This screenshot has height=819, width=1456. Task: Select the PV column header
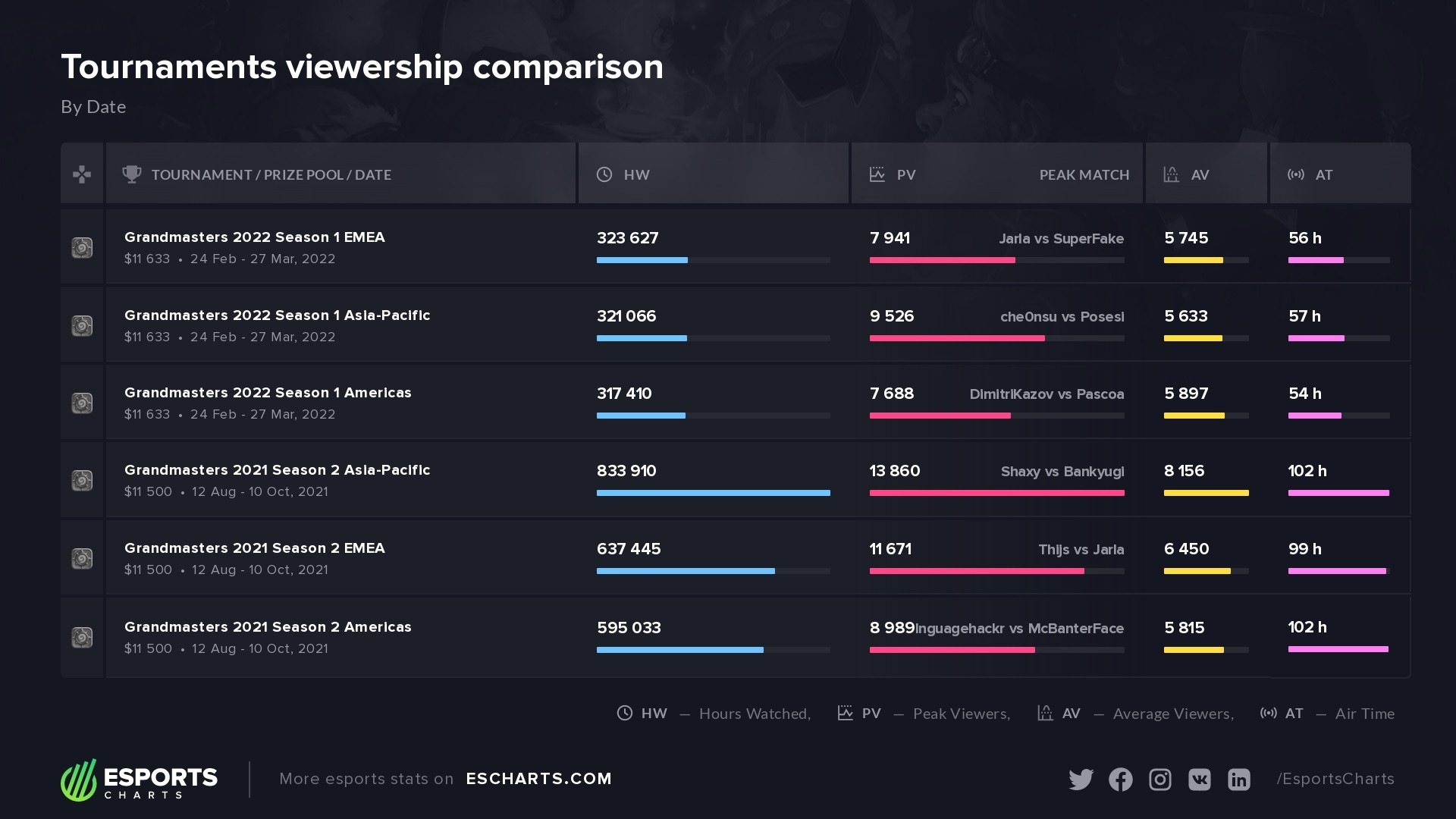coord(905,175)
